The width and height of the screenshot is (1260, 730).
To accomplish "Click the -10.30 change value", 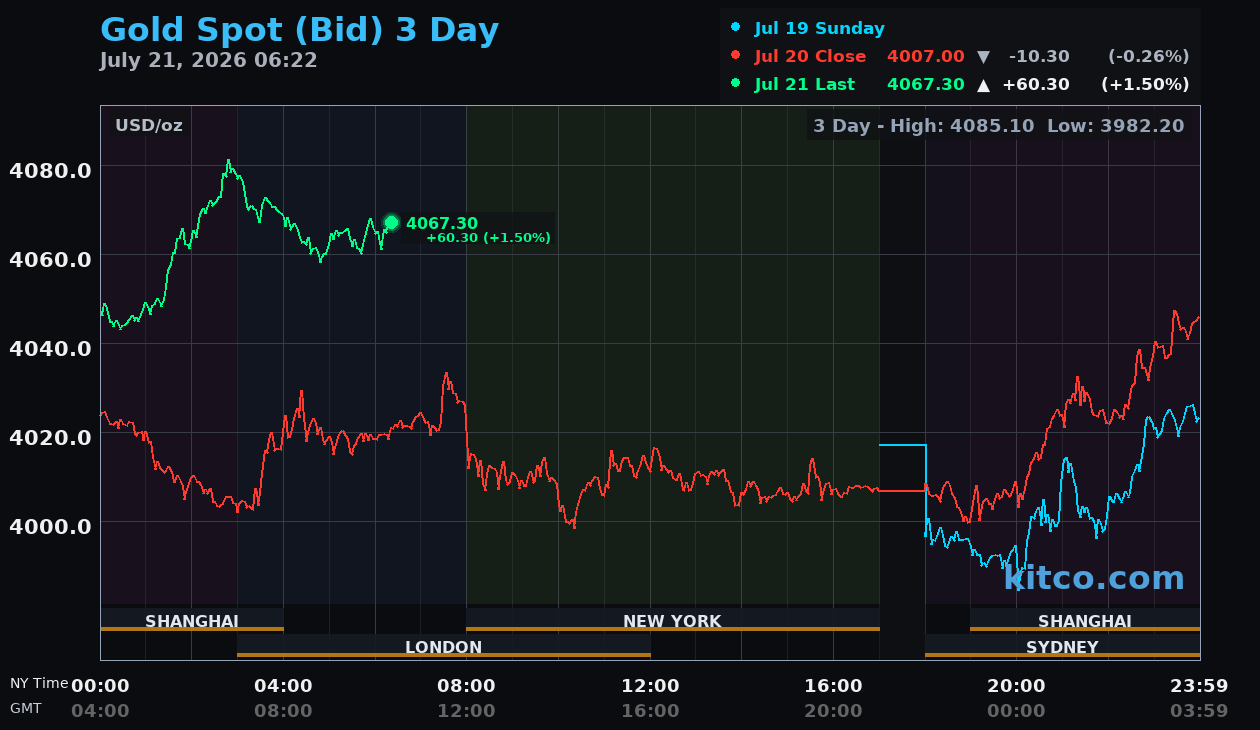I will coord(1039,57).
